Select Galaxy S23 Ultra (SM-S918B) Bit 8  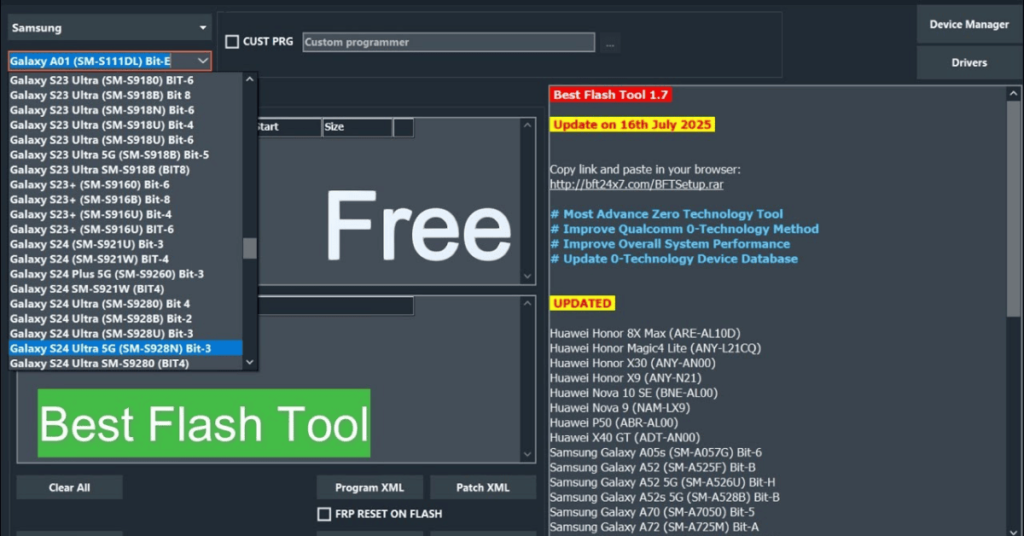[x=125, y=95]
